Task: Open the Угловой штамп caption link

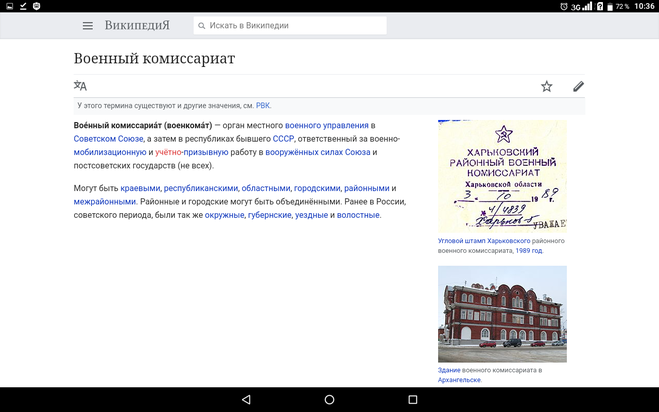Action: 461,241
